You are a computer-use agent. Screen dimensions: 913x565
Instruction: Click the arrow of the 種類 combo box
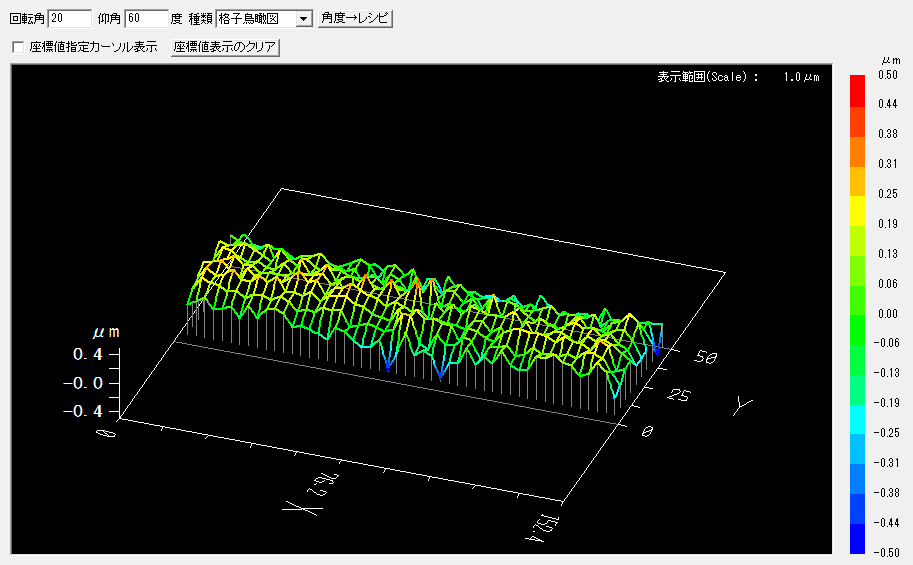point(303,19)
